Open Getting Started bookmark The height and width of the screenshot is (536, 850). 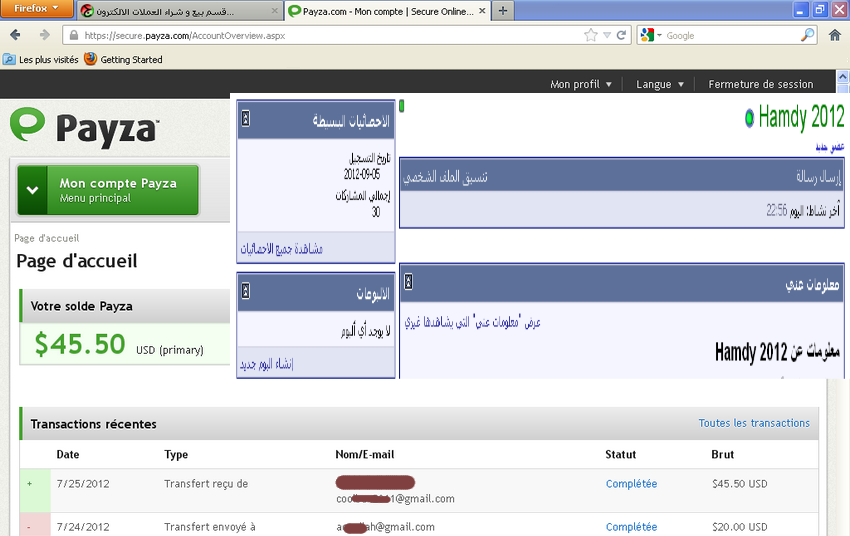(x=124, y=60)
